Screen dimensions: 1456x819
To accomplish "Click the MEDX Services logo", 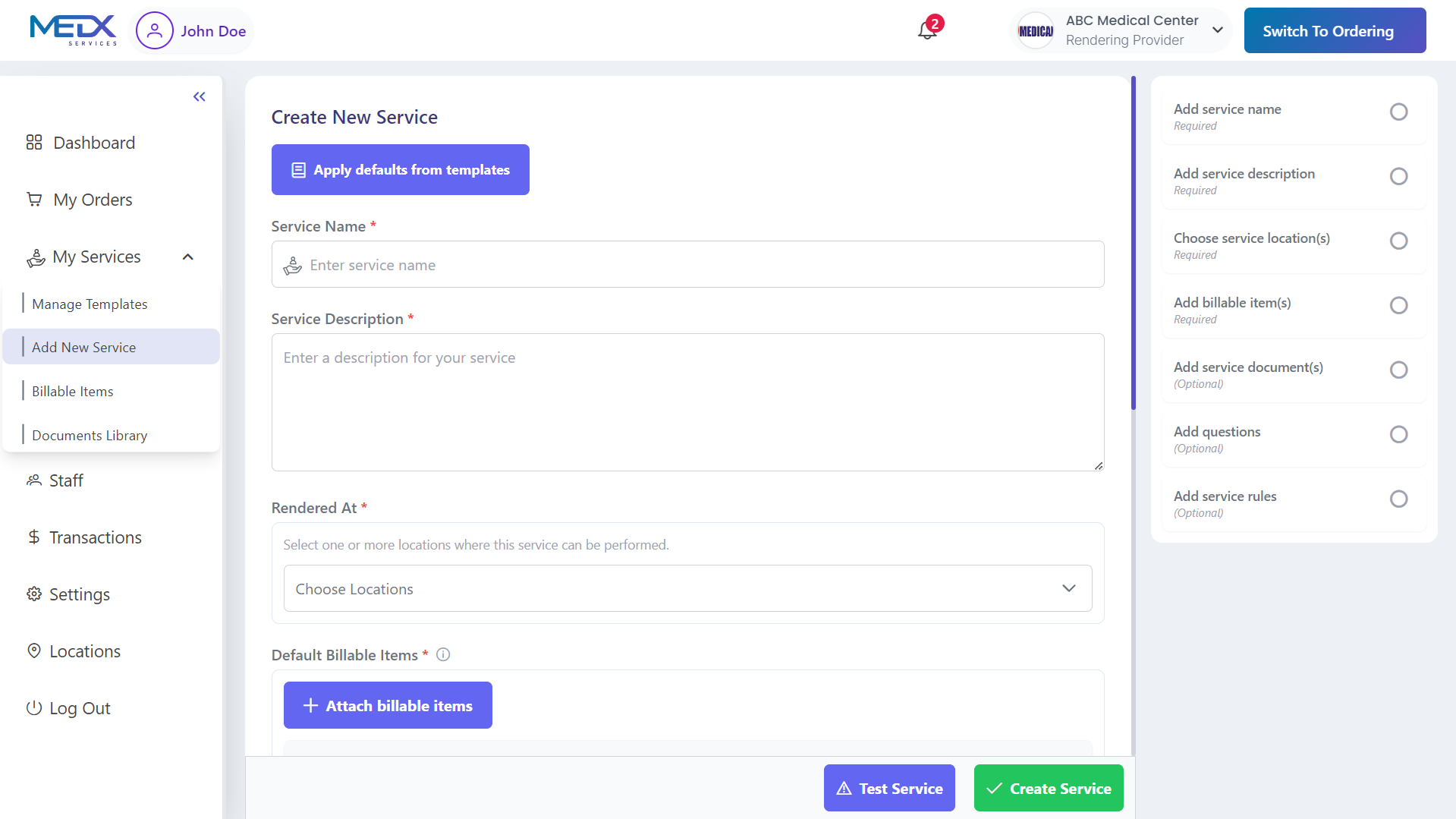I will (x=73, y=30).
